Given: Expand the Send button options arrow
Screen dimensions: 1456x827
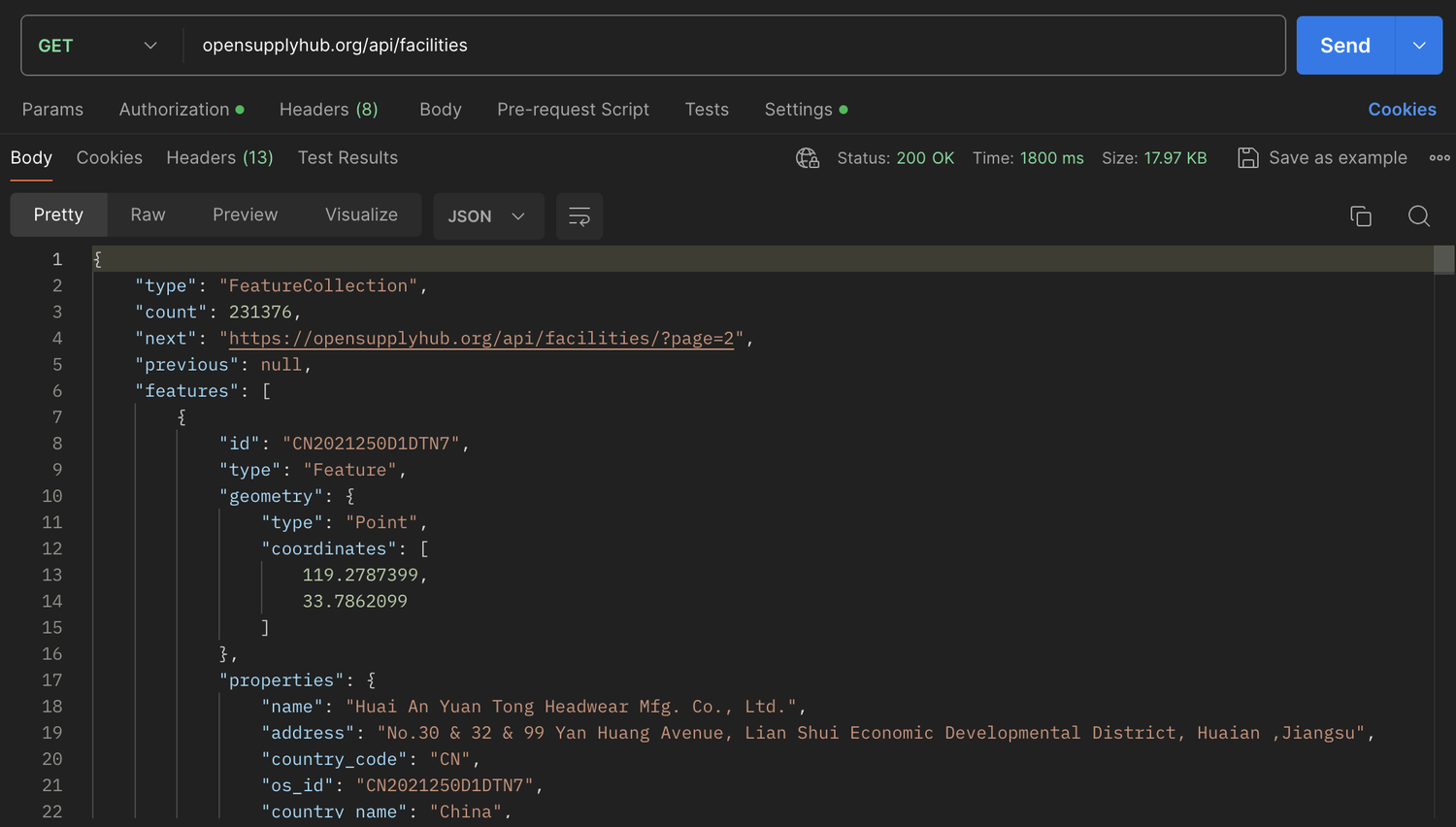Looking at the screenshot, I should (x=1418, y=45).
